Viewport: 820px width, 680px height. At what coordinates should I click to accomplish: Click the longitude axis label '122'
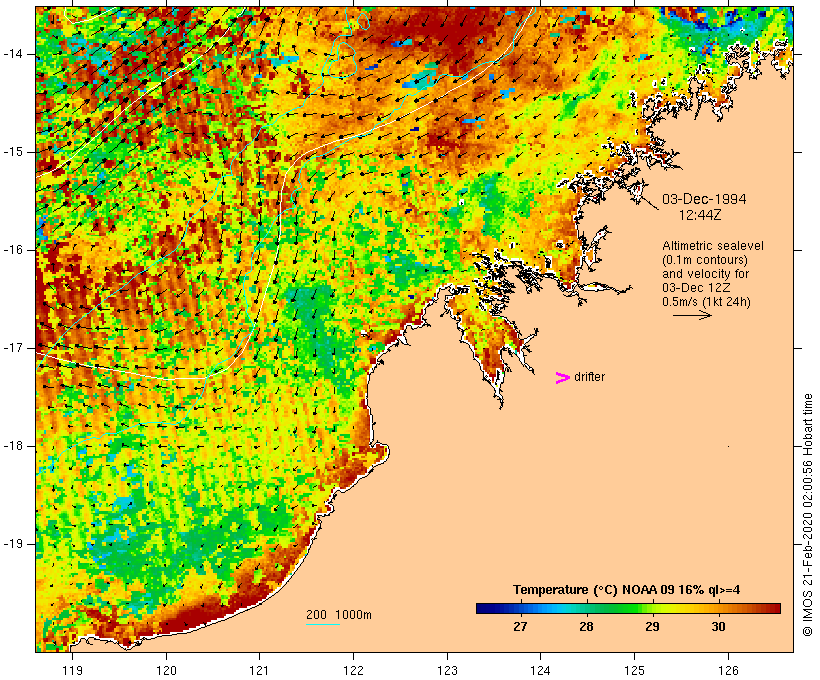coord(354,670)
